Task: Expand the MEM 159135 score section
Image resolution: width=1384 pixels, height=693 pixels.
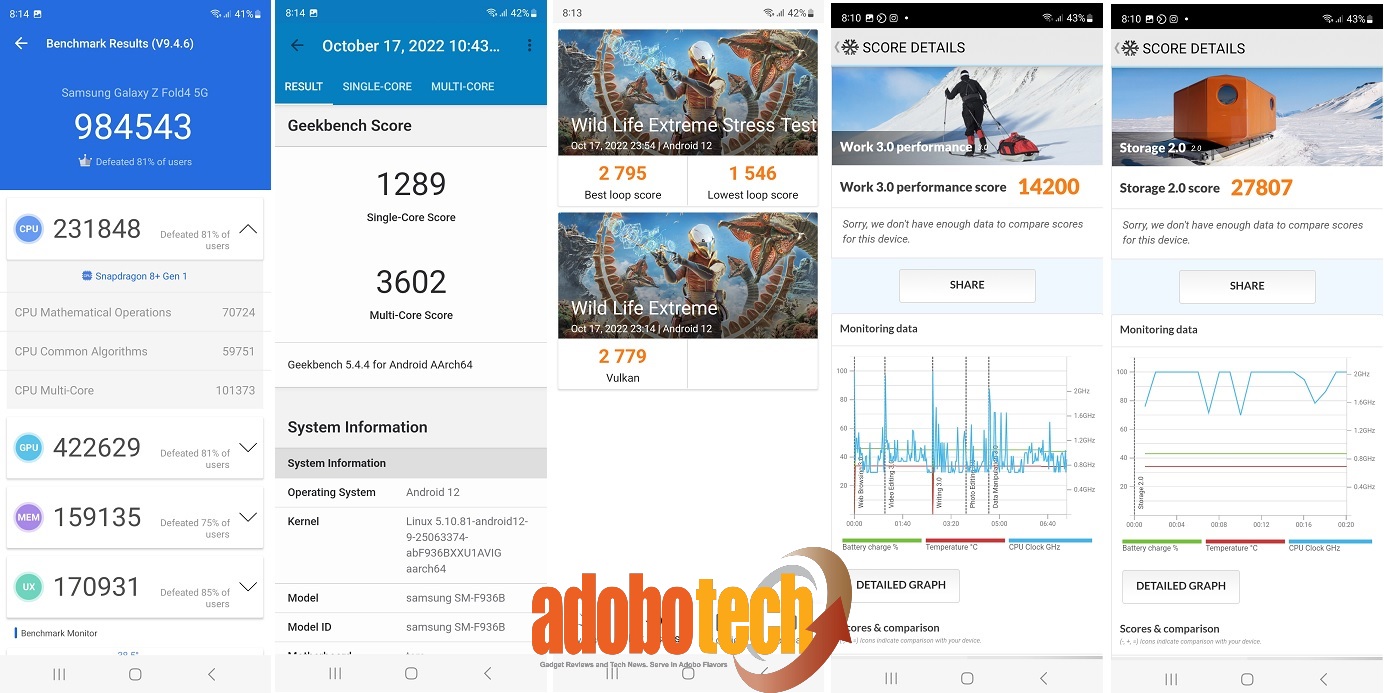Action: click(x=248, y=517)
